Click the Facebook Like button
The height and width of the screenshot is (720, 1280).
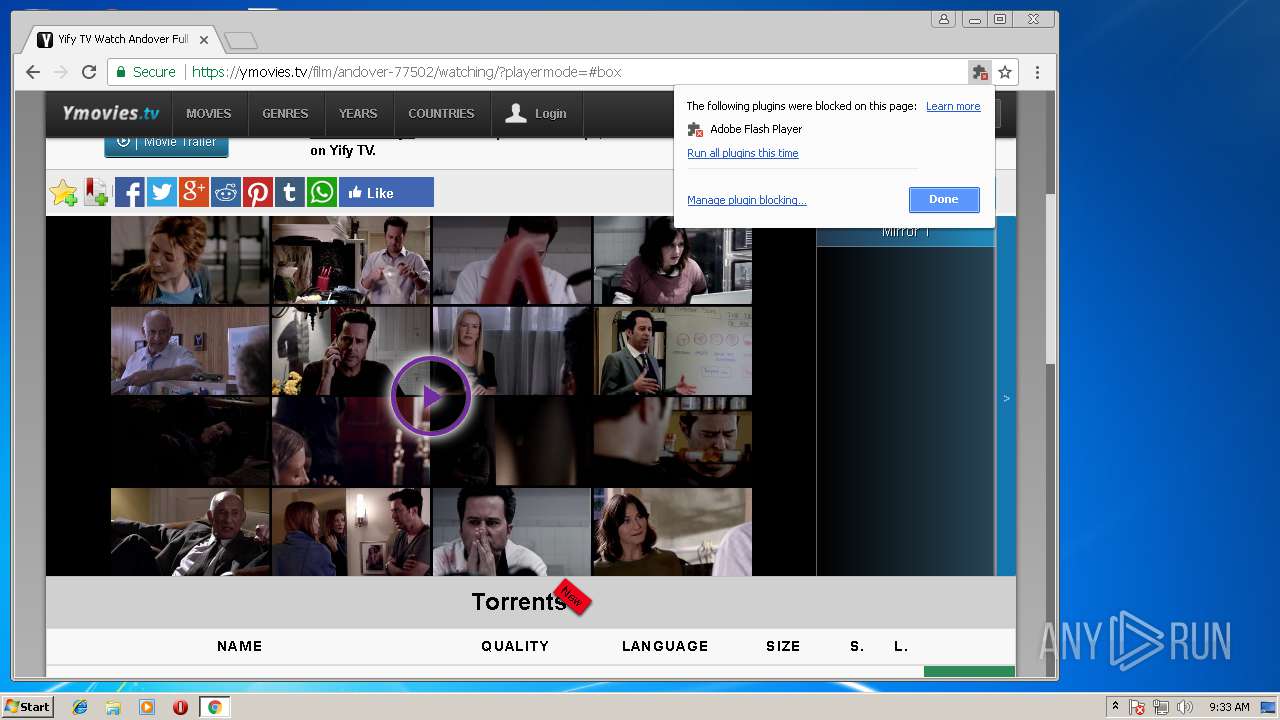click(386, 192)
